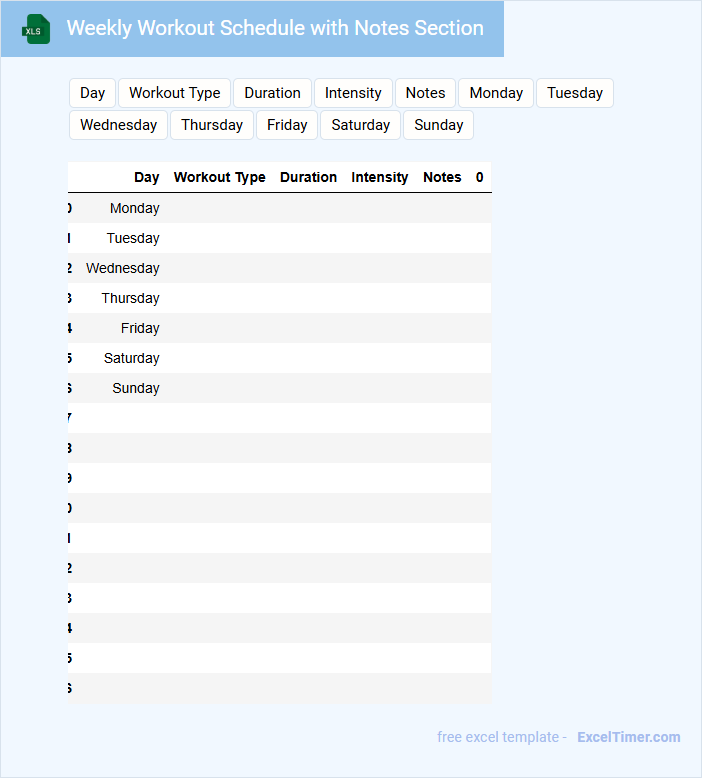
Task: Select the Day tag button
Action: (92, 93)
